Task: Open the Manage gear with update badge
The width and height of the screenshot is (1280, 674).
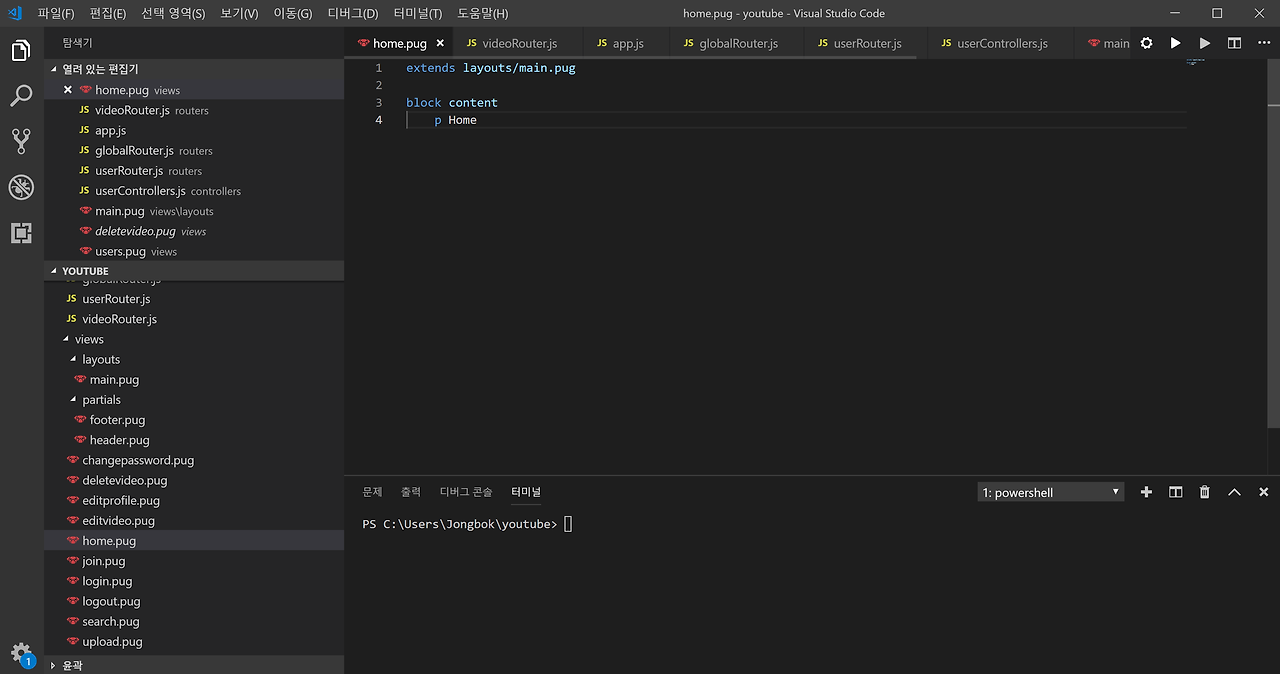Action: click(x=21, y=653)
